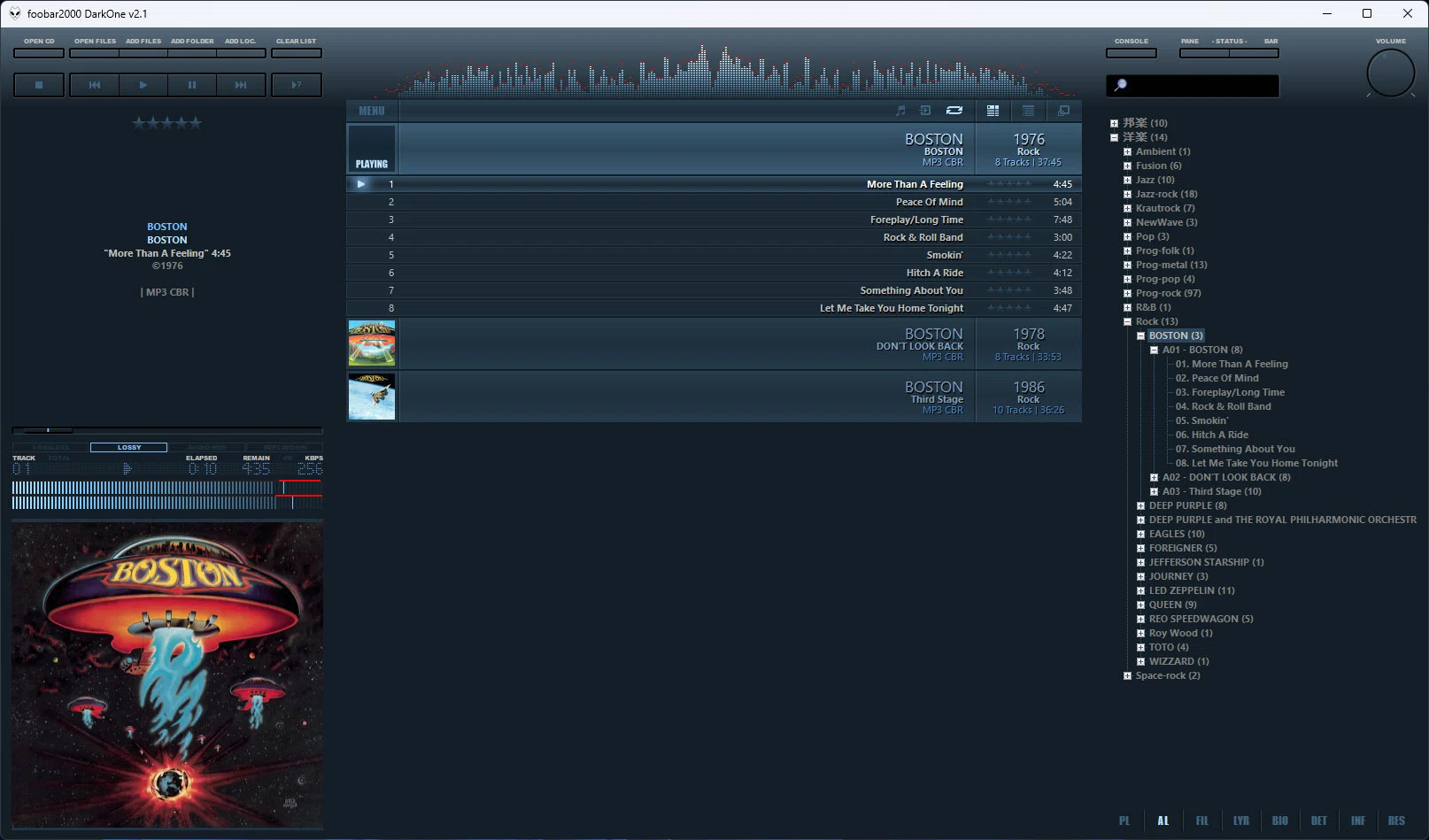Switch to the INF panel tab
Image resolution: width=1429 pixels, height=840 pixels.
tap(1358, 821)
